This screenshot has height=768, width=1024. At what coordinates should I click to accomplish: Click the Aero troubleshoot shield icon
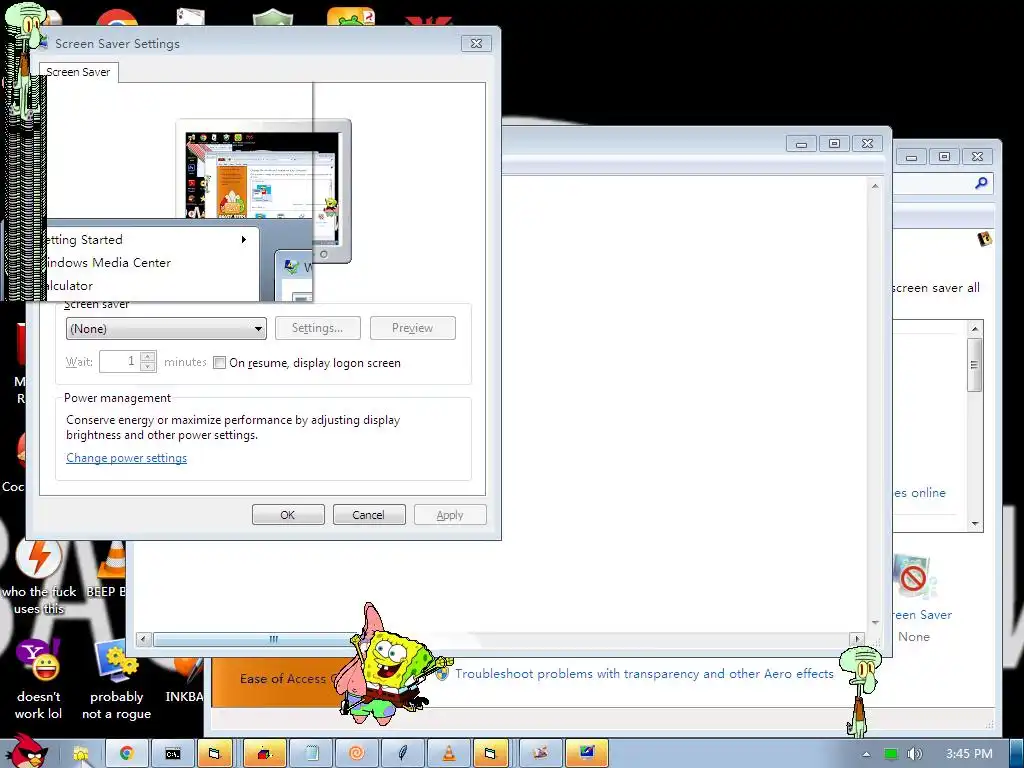tap(442, 673)
